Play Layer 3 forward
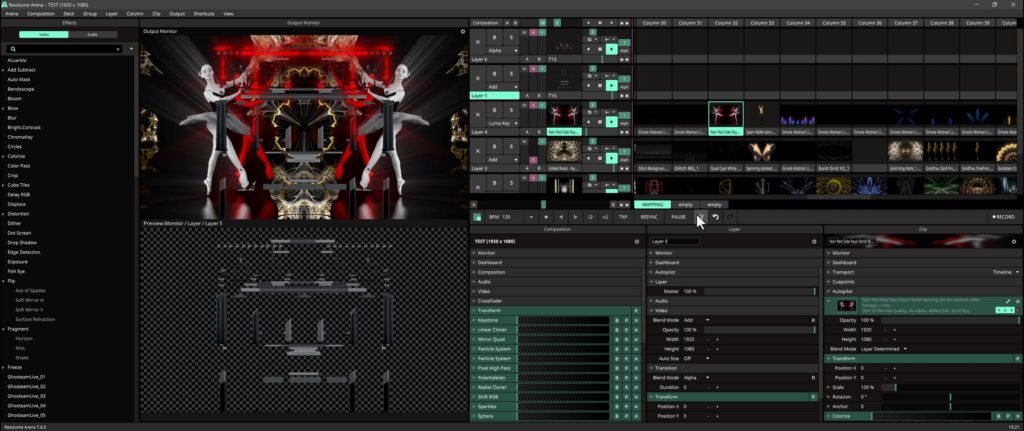The width and height of the screenshot is (1024, 431). tap(611, 158)
